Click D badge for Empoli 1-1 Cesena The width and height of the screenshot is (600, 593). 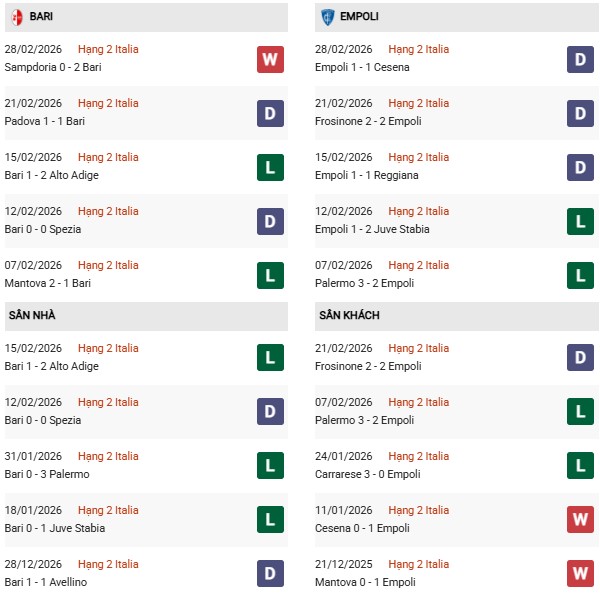pyautogui.click(x=582, y=59)
